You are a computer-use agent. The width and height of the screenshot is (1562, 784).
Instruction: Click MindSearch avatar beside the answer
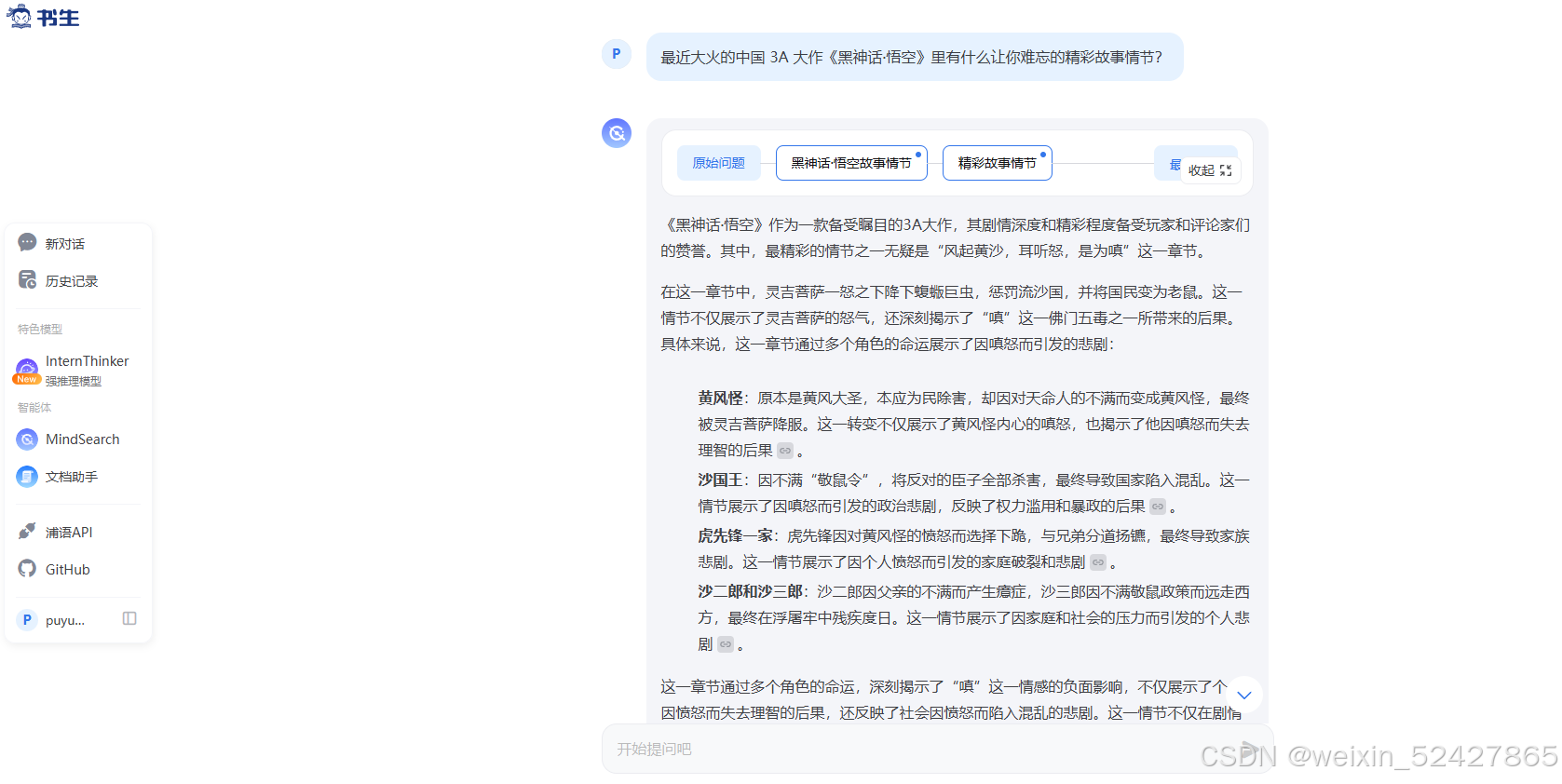click(x=617, y=133)
